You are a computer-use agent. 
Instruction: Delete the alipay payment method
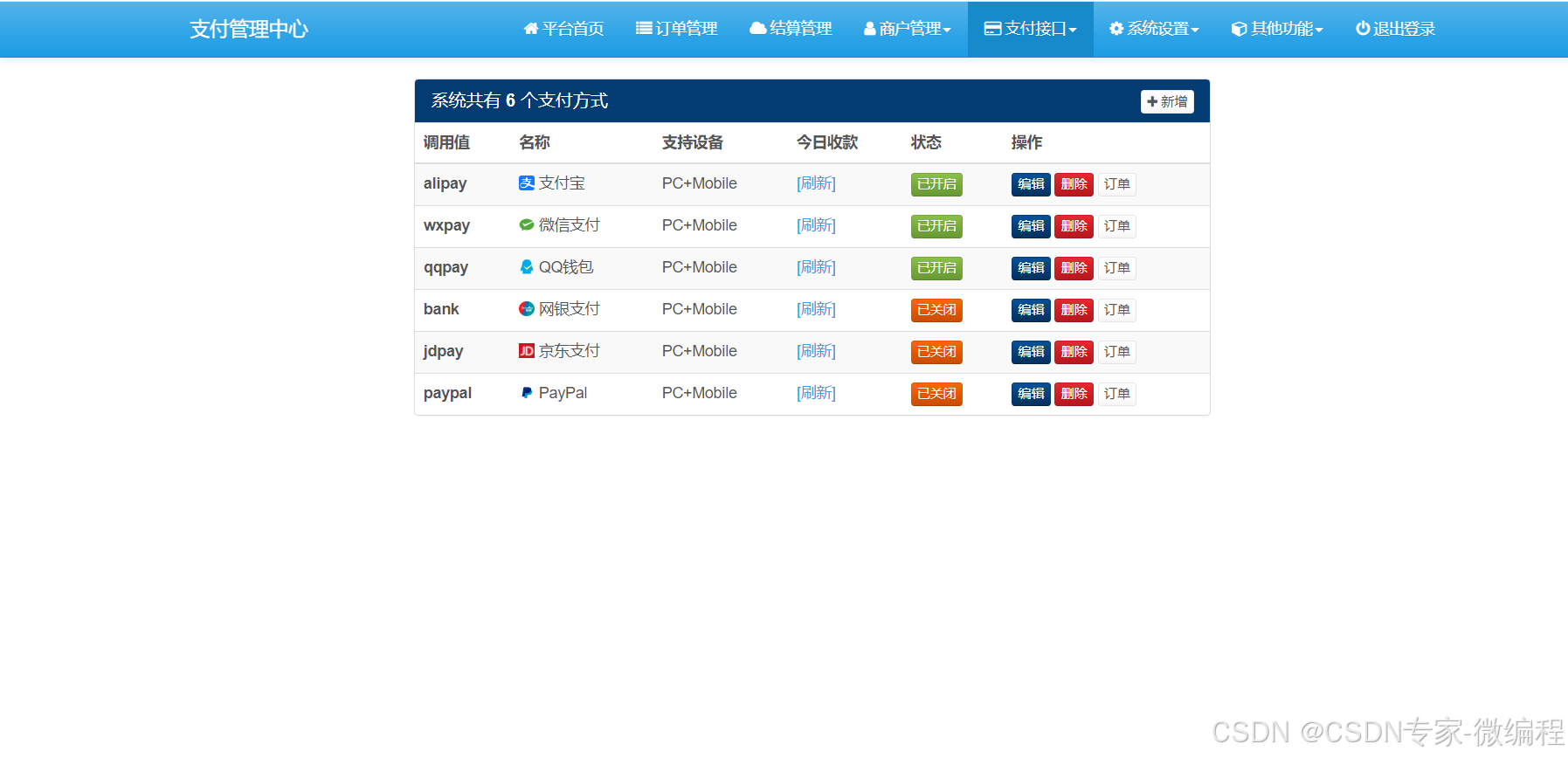coord(1074,184)
